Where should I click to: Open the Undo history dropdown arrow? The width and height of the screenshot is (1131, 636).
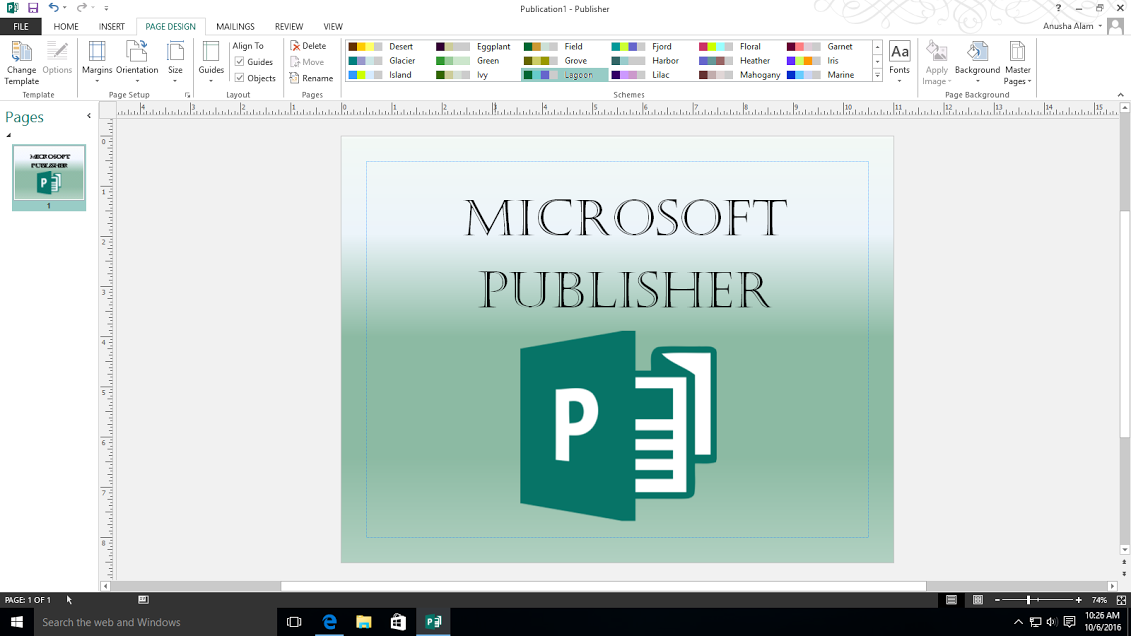pos(64,8)
